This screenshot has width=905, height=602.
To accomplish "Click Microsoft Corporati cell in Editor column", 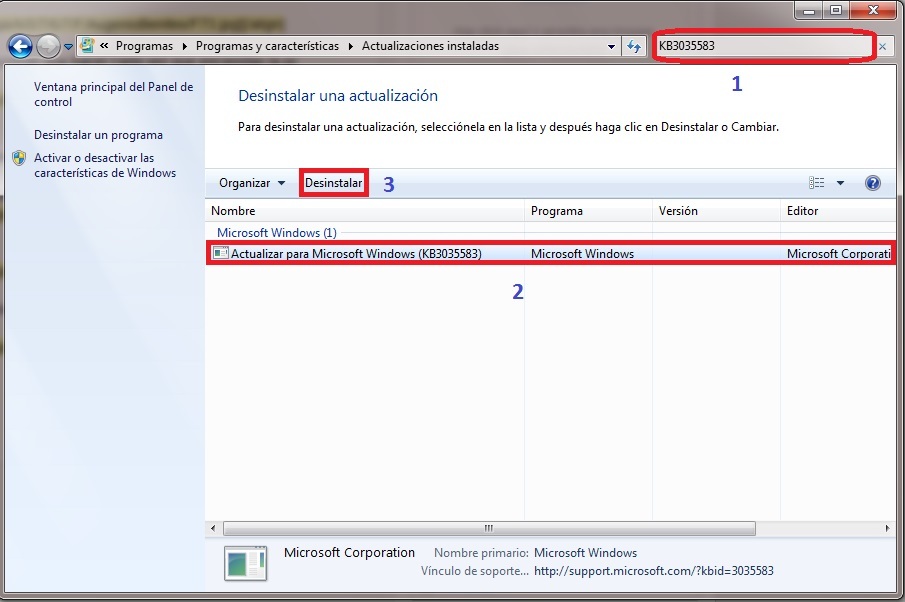I will [839, 253].
